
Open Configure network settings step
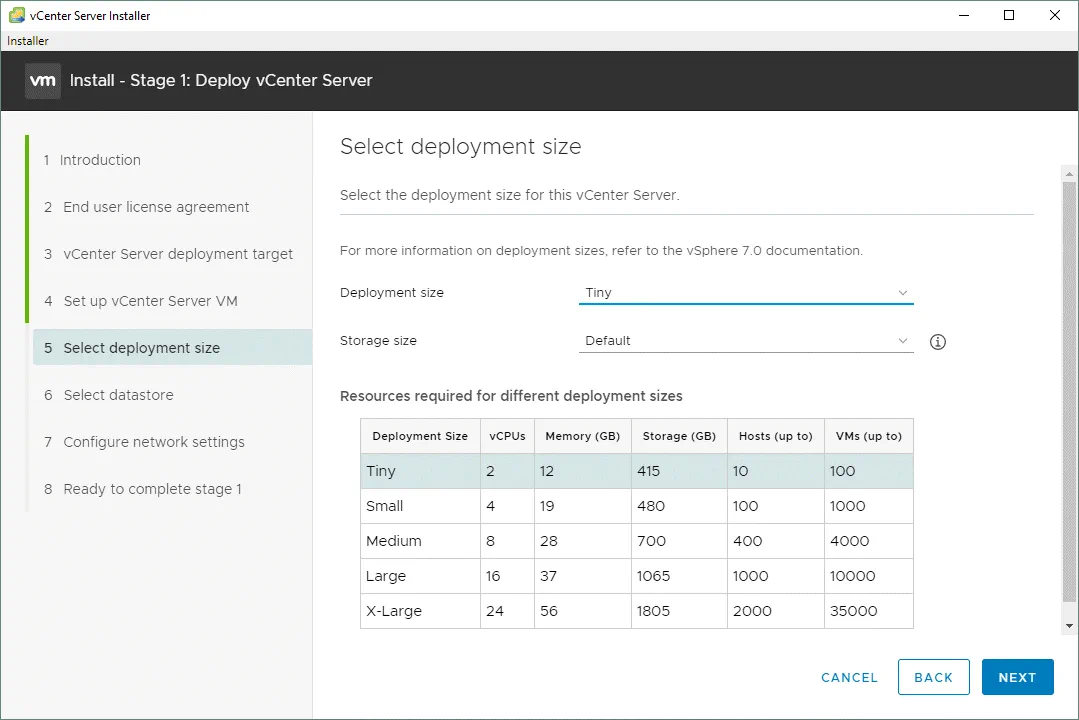pos(153,442)
